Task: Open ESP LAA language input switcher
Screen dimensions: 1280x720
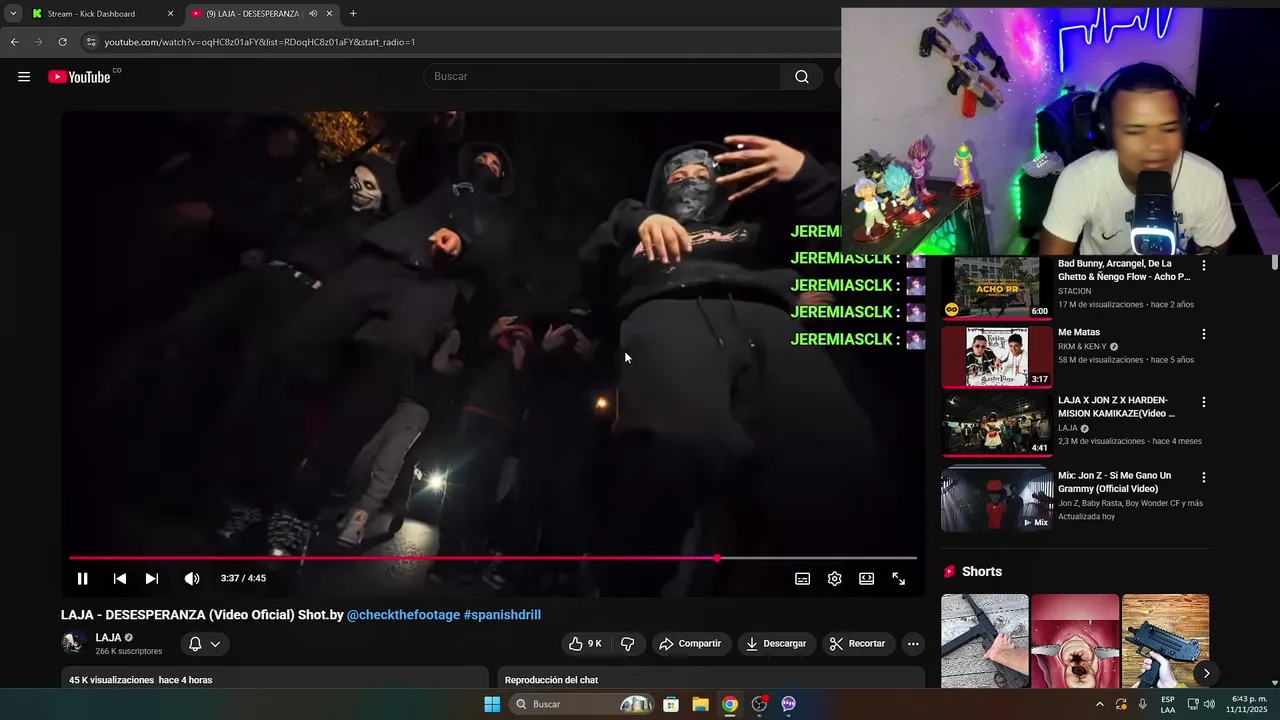Action: [1168, 704]
